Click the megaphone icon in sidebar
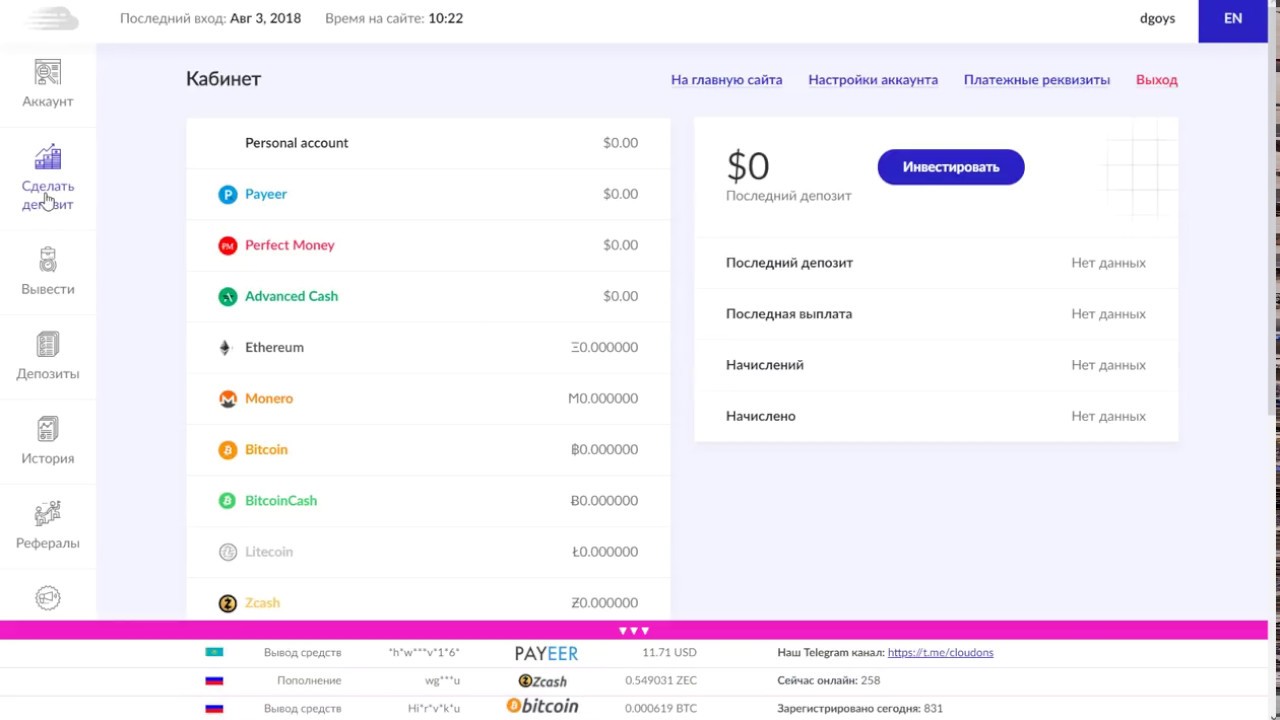This screenshot has width=1280, height=720. (x=48, y=598)
